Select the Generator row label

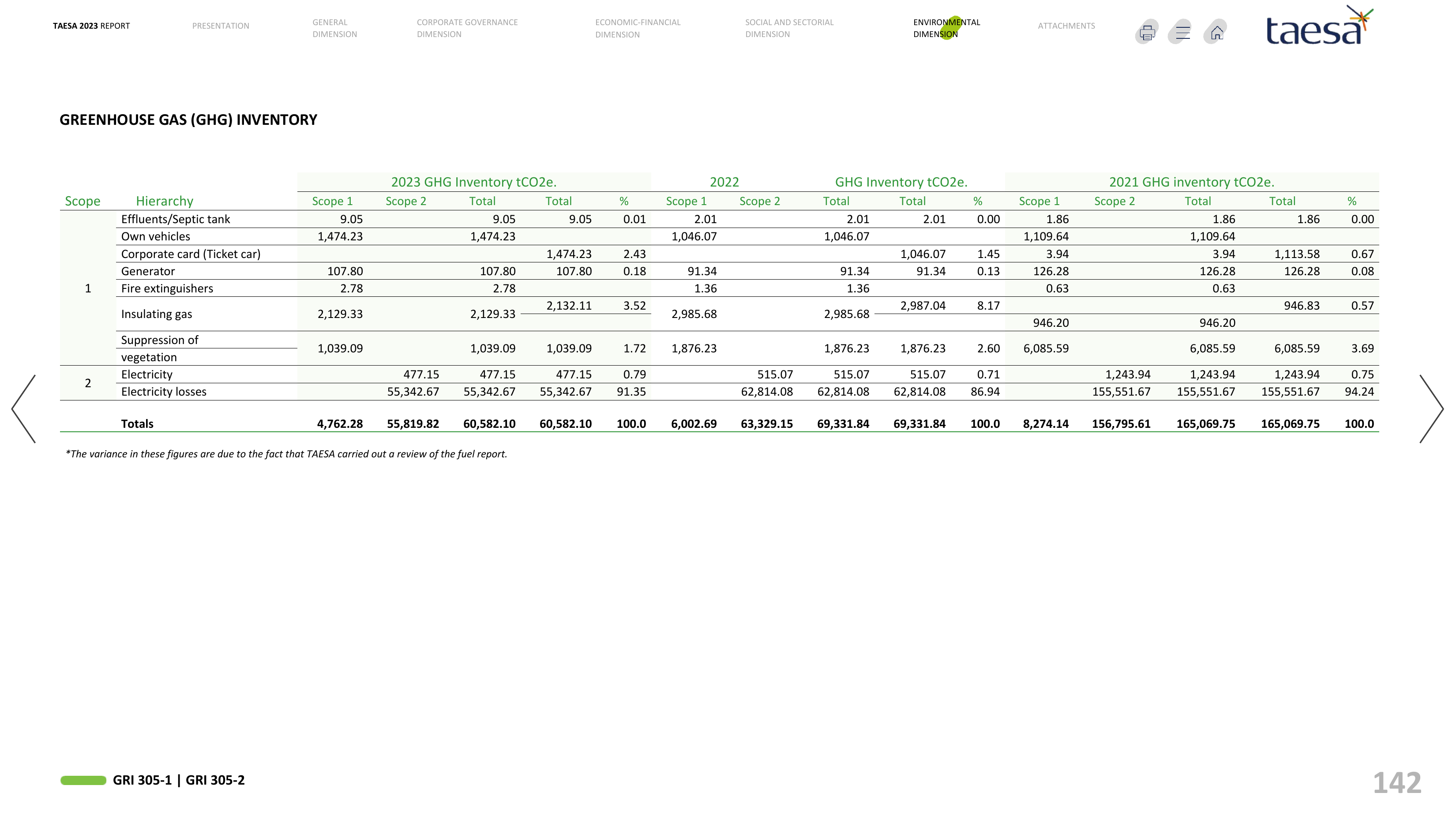147,271
